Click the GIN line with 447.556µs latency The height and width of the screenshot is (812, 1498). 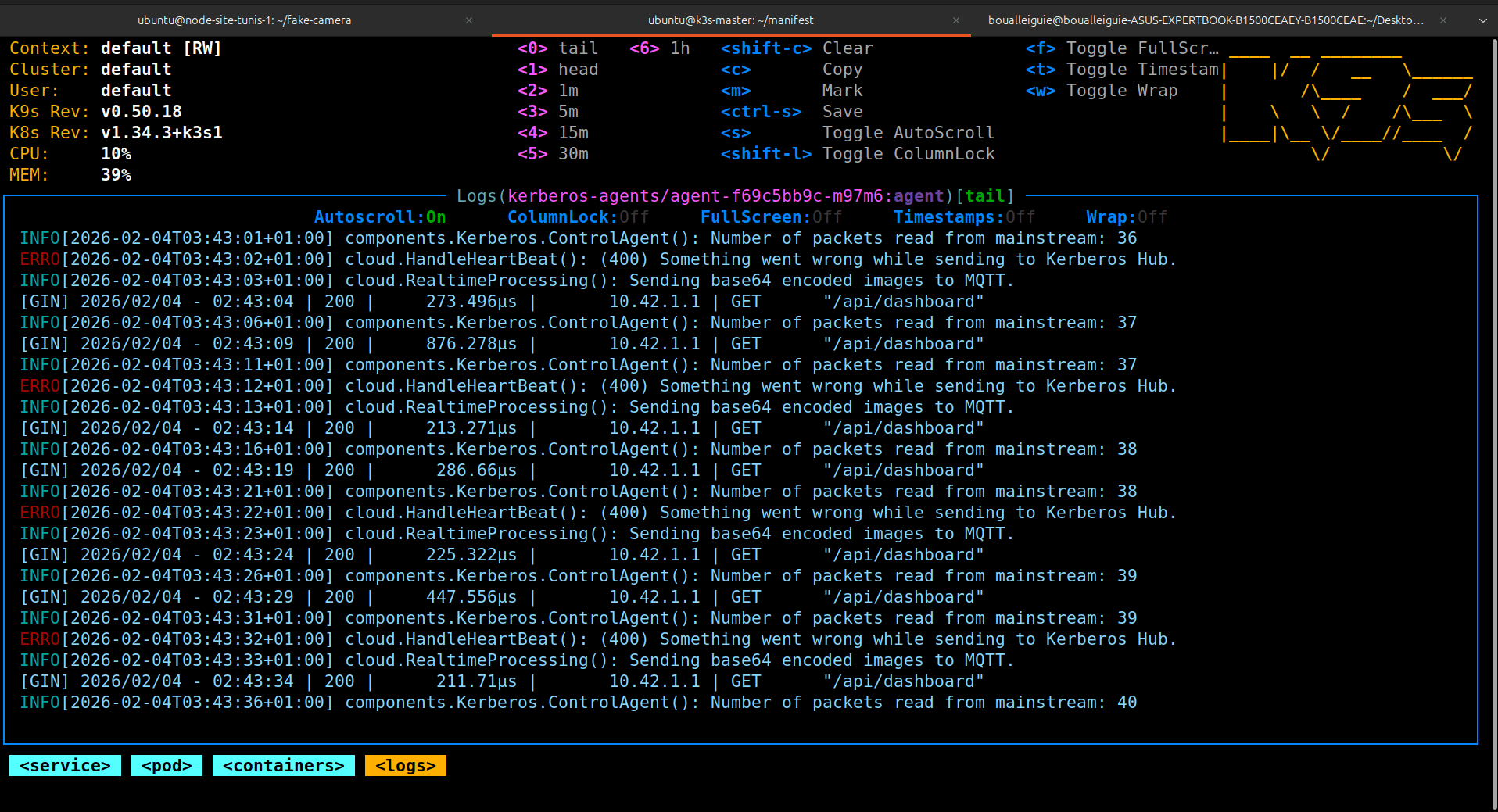(x=502, y=597)
